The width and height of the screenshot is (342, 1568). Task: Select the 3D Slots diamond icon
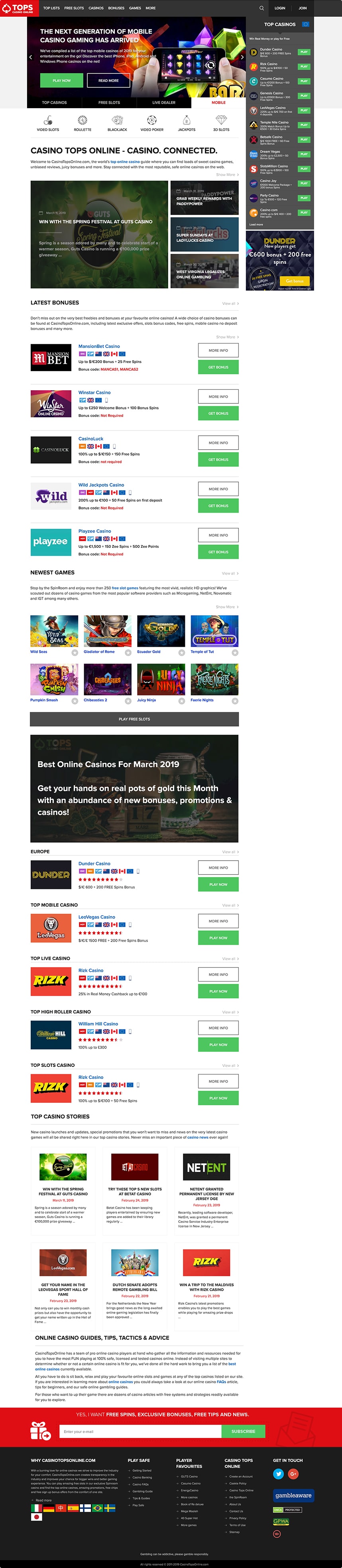tap(221, 120)
